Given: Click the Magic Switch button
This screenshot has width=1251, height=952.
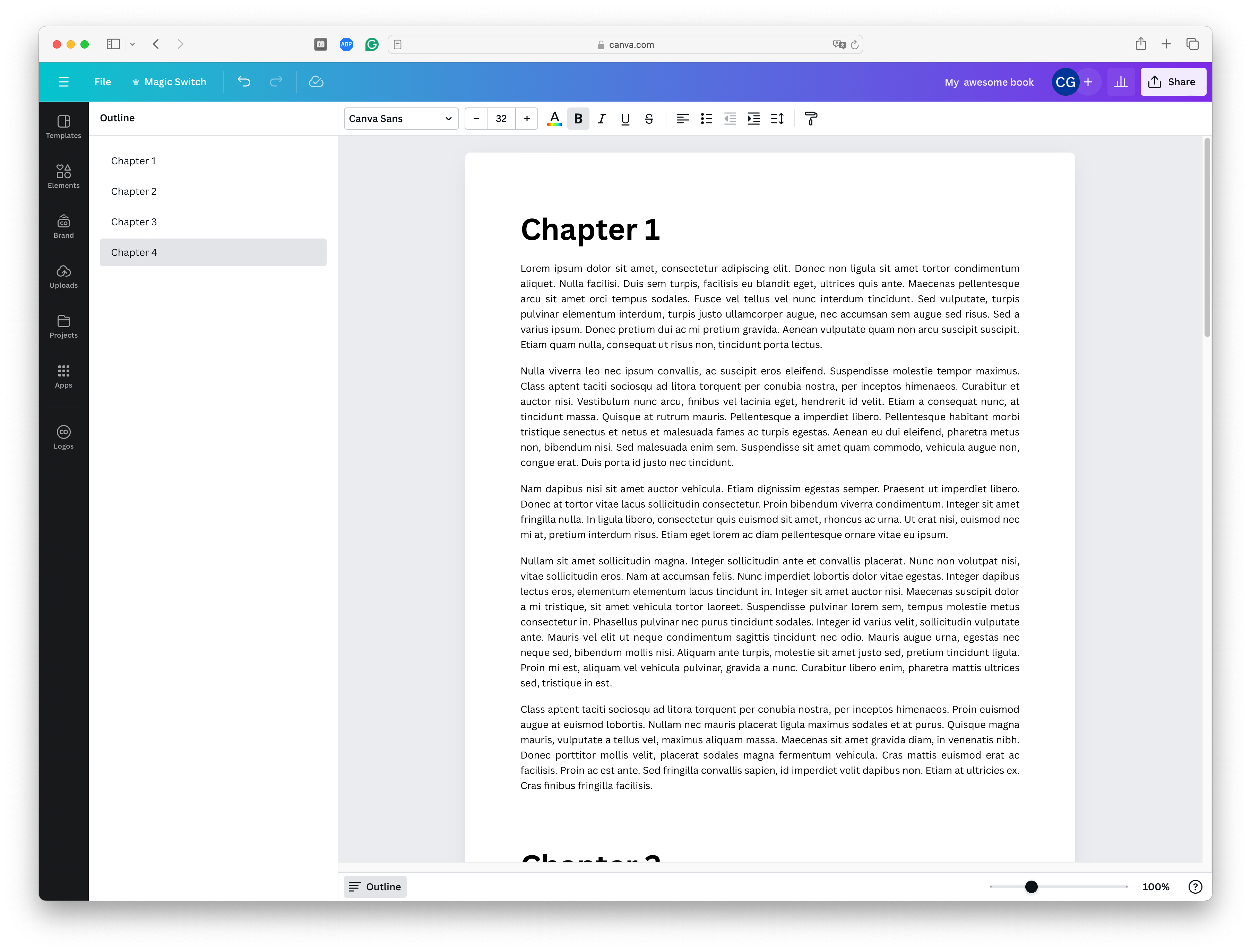Looking at the screenshot, I should pyautogui.click(x=170, y=81).
